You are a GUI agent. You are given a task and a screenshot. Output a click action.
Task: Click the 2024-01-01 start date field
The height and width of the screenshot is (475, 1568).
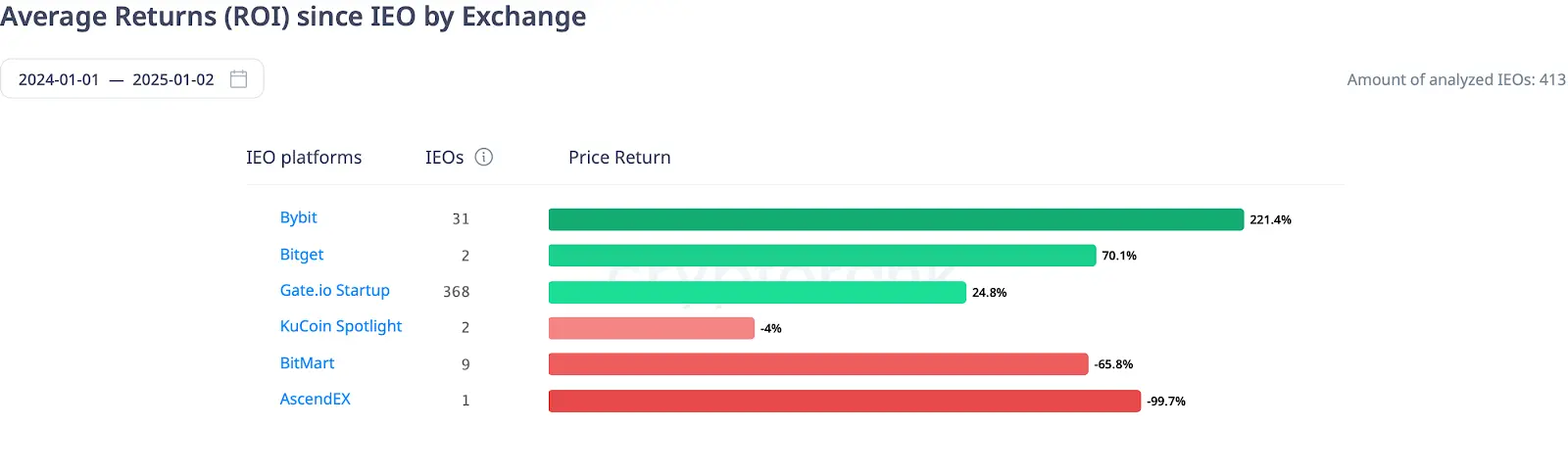(59, 79)
